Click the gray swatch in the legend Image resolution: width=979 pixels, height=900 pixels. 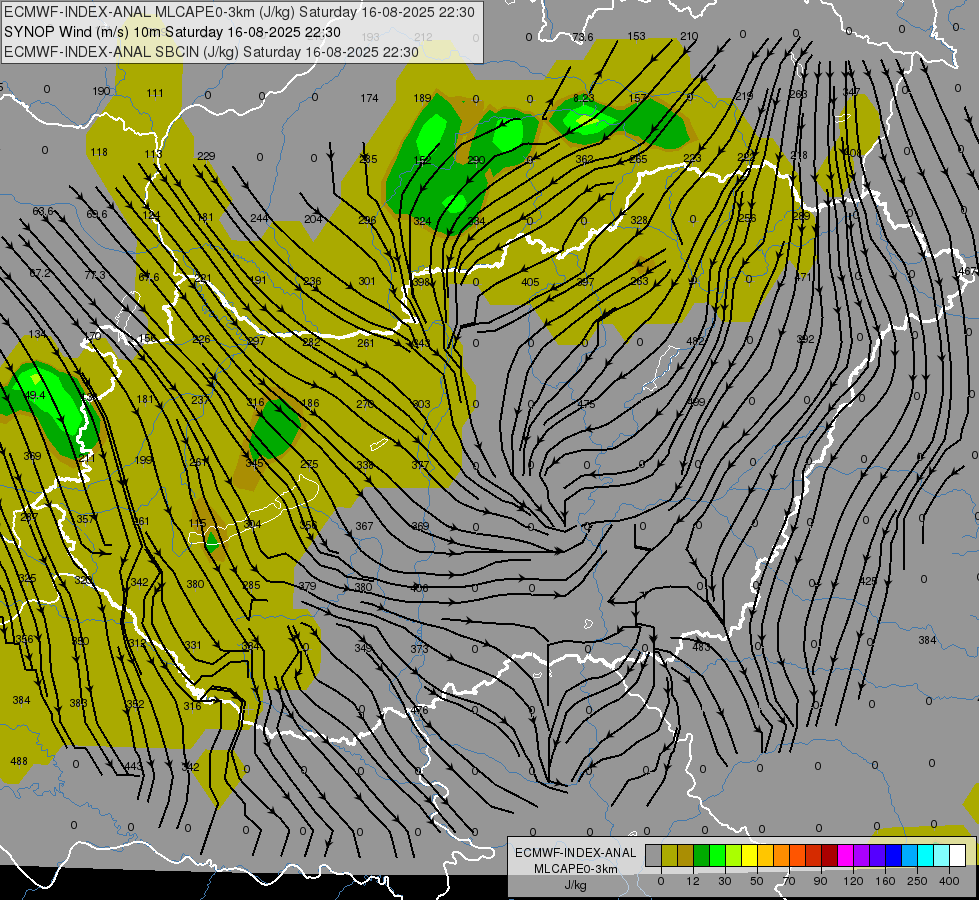653,856
